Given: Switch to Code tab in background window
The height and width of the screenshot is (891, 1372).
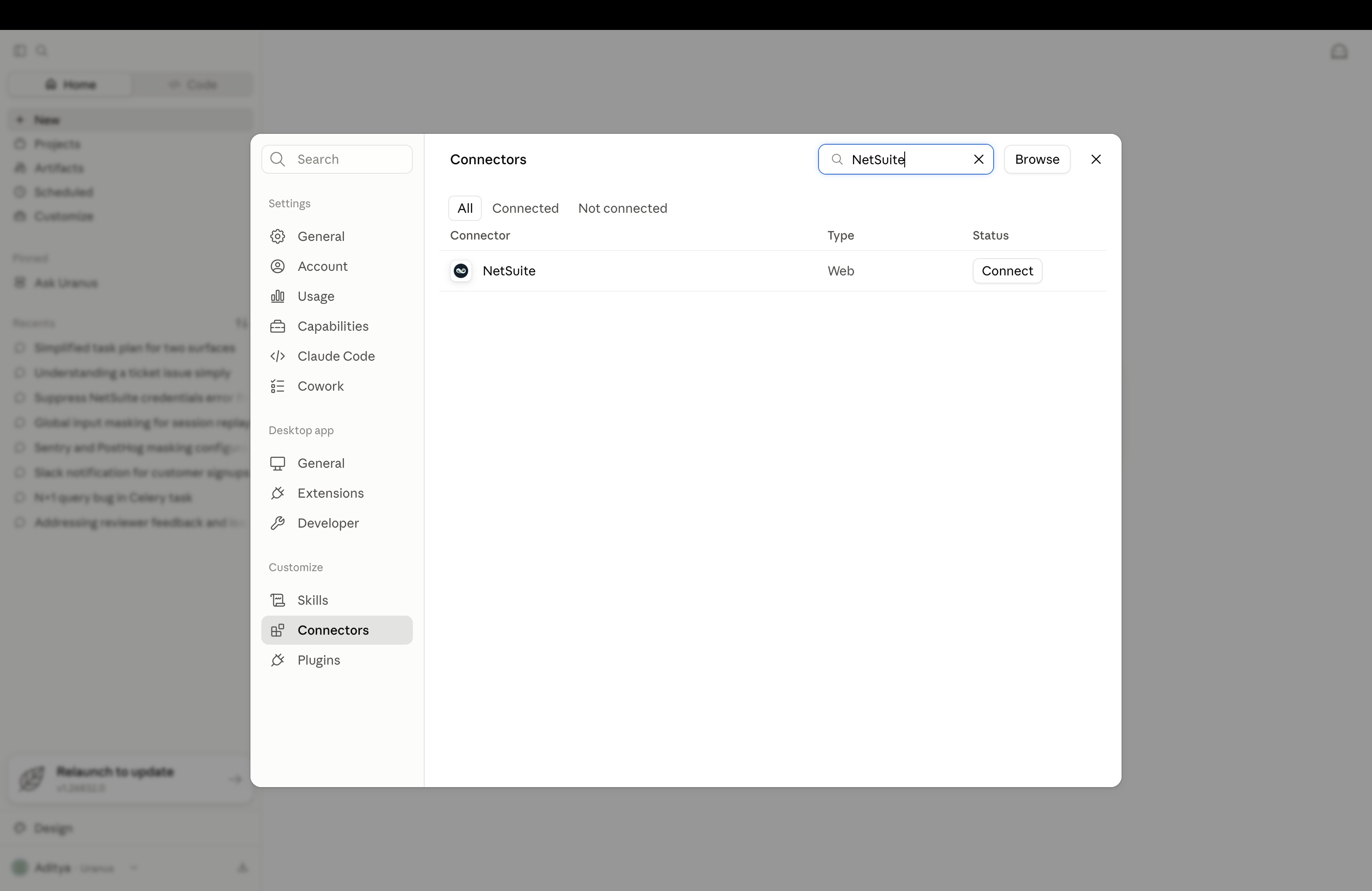Looking at the screenshot, I should pyautogui.click(x=192, y=85).
